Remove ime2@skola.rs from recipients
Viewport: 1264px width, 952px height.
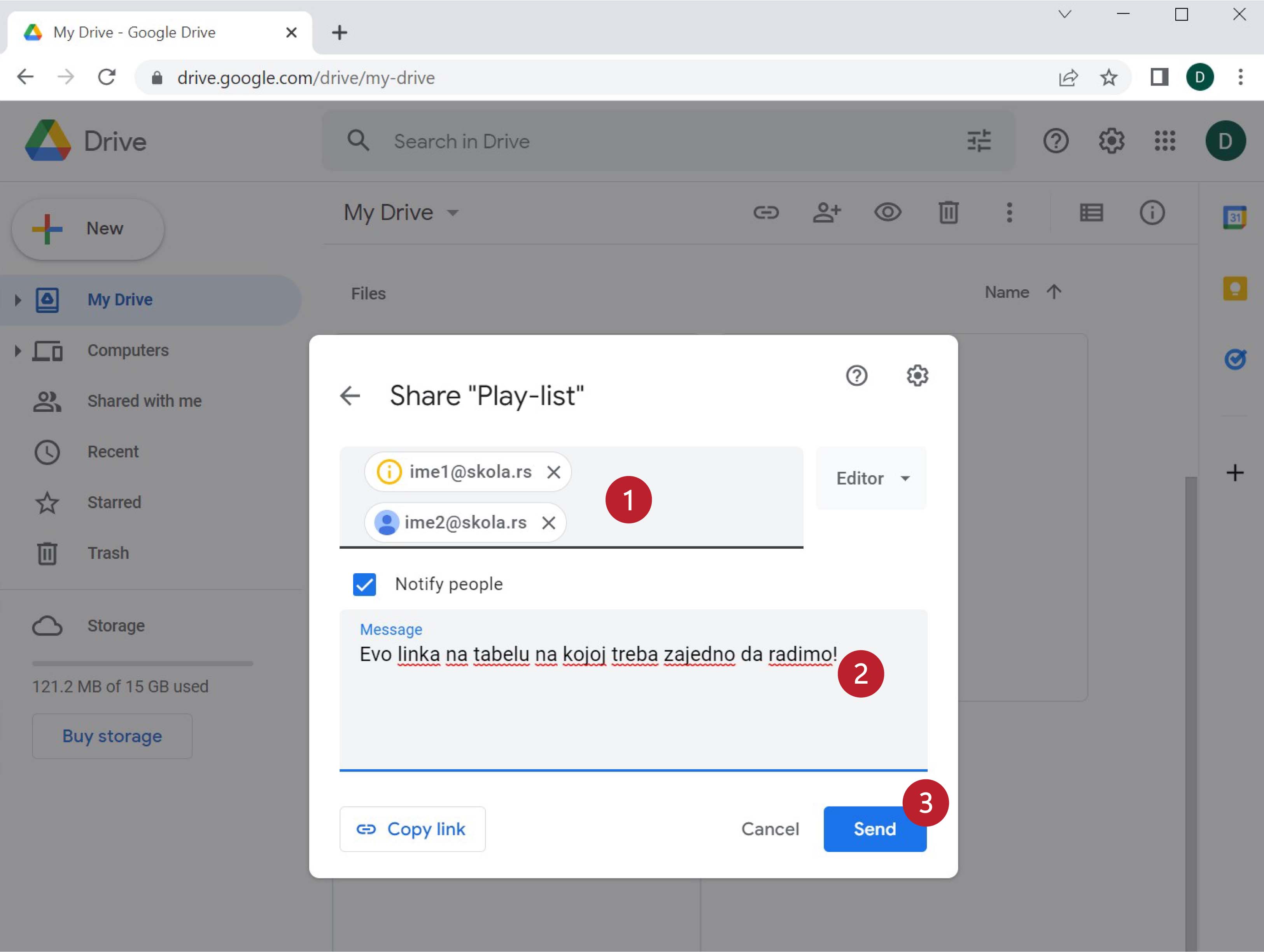tap(548, 523)
